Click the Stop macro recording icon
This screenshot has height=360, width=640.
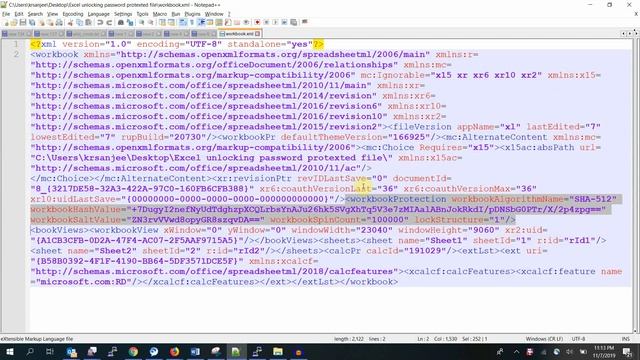point(266,22)
